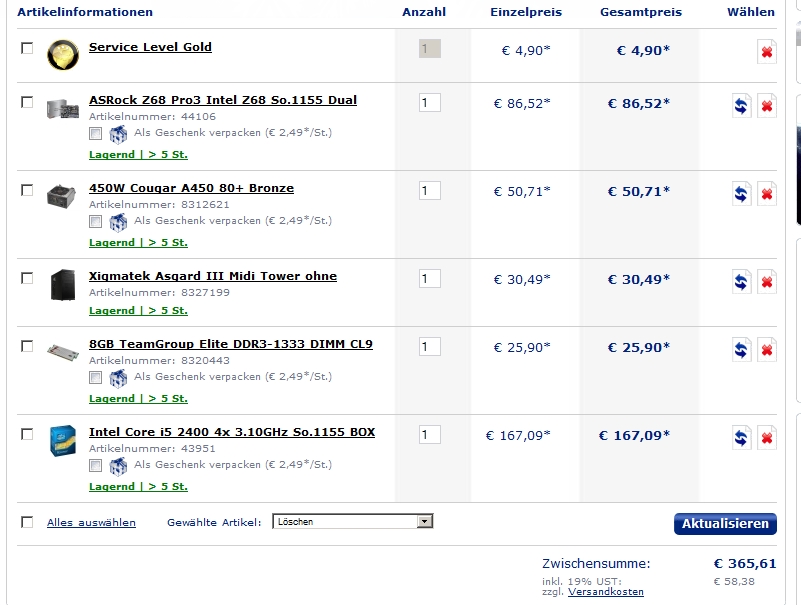
Task: Open stock info Lagernd for Xigmatek Asgard
Action: tap(138, 310)
